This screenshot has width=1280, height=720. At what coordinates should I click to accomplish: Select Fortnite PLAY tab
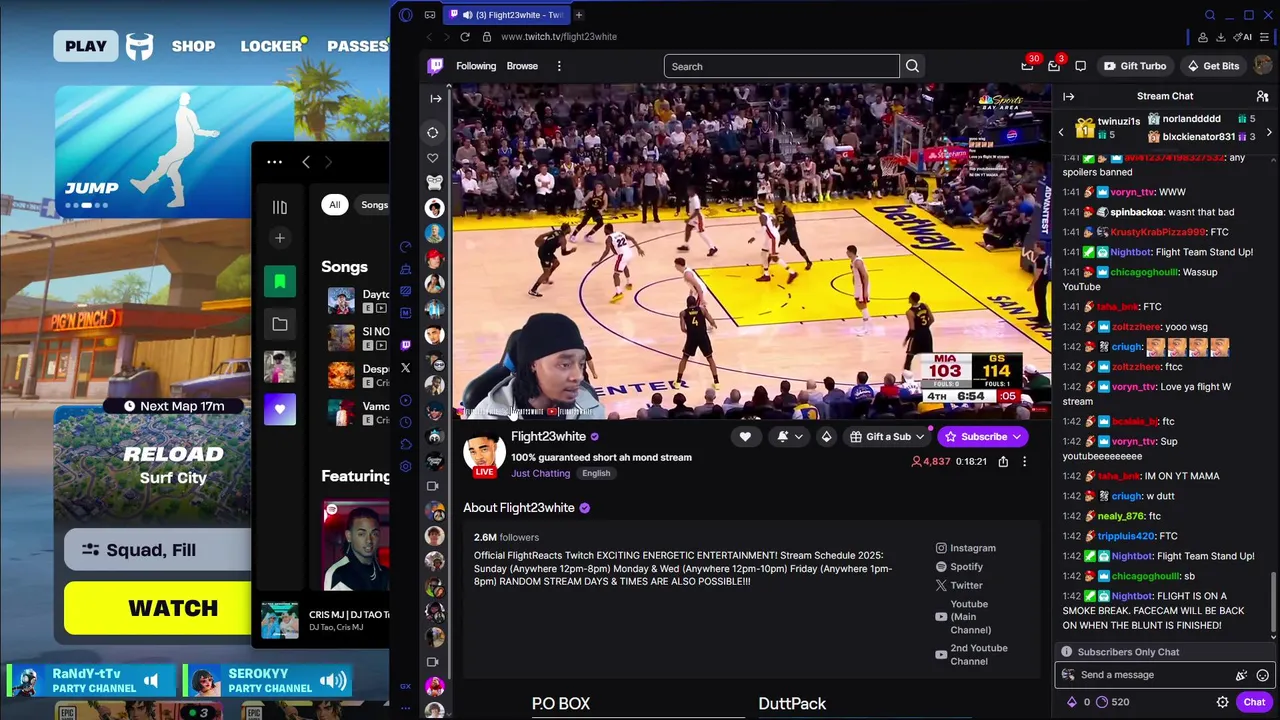pyautogui.click(x=86, y=46)
